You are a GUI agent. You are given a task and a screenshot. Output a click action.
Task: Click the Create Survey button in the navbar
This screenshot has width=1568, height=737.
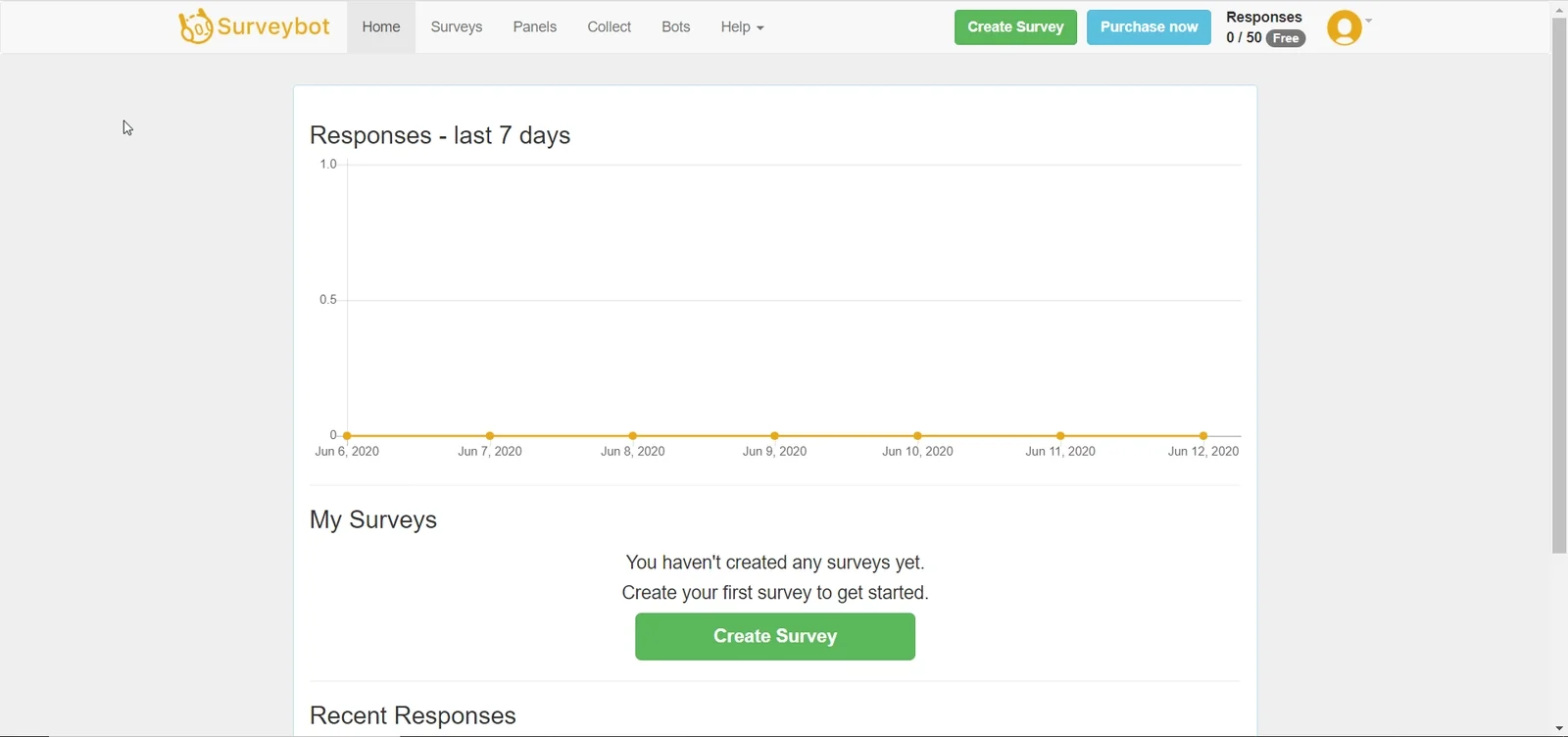(x=1015, y=27)
